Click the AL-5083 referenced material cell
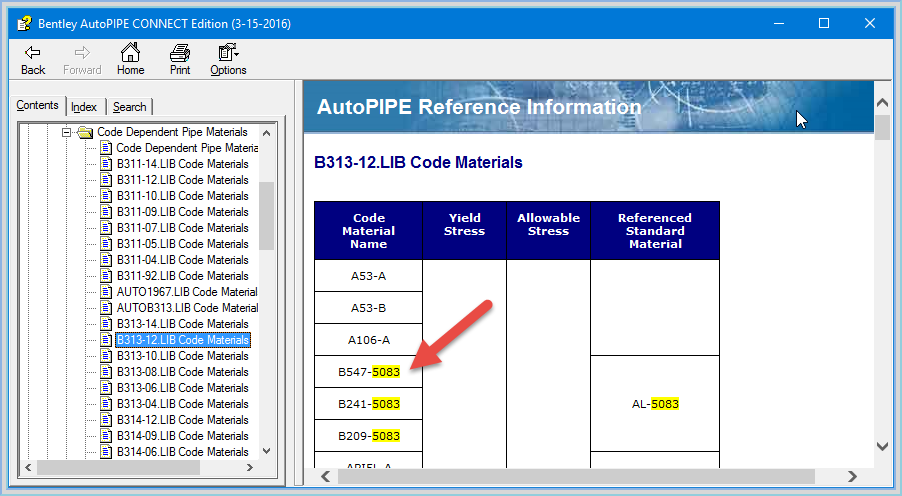 pos(655,404)
